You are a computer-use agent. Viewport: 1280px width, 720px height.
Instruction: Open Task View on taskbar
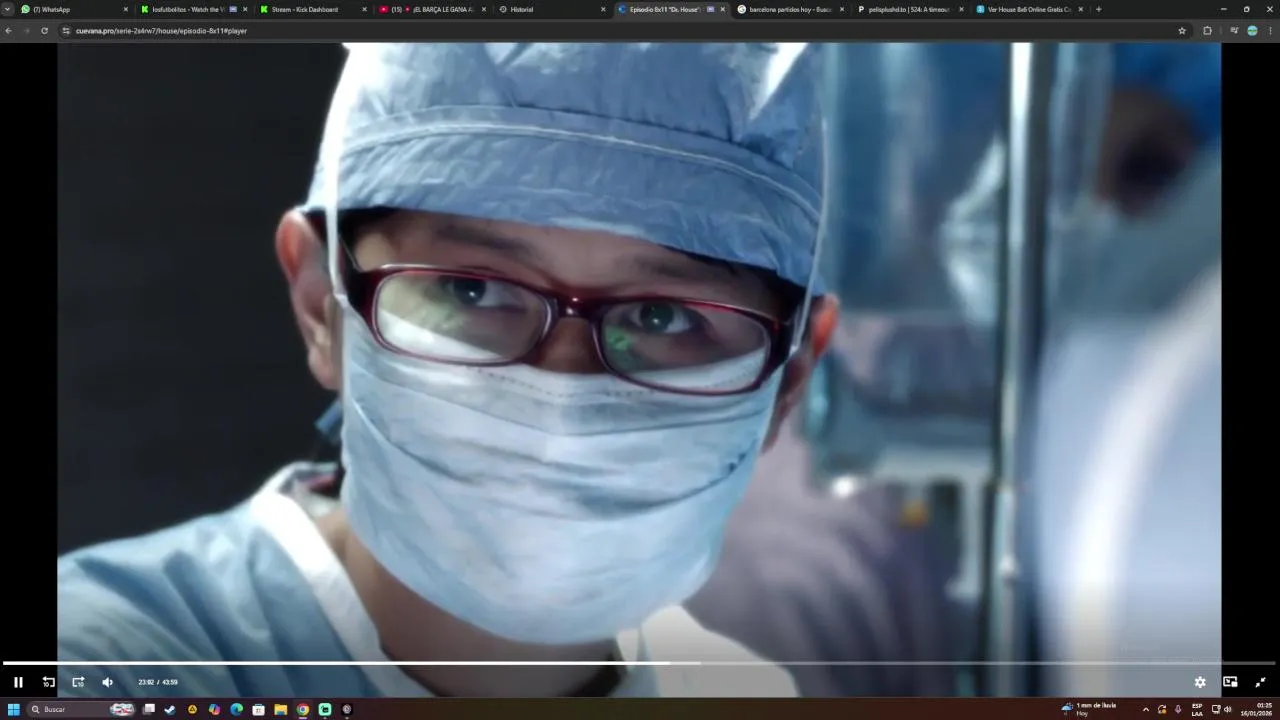pyautogui.click(x=149, y=709)
